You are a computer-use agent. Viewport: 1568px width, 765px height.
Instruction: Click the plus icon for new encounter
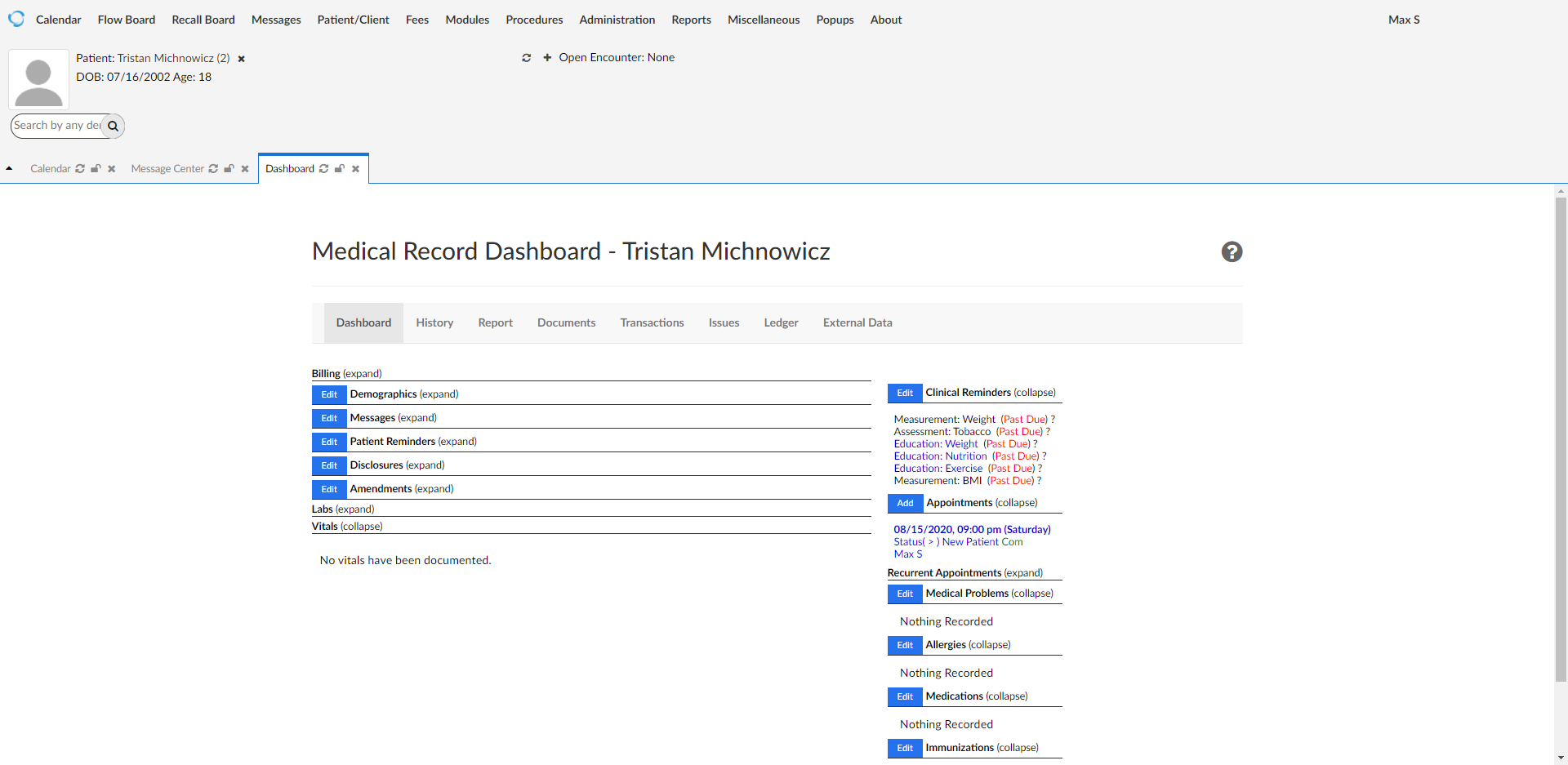(x=547, y=58)
